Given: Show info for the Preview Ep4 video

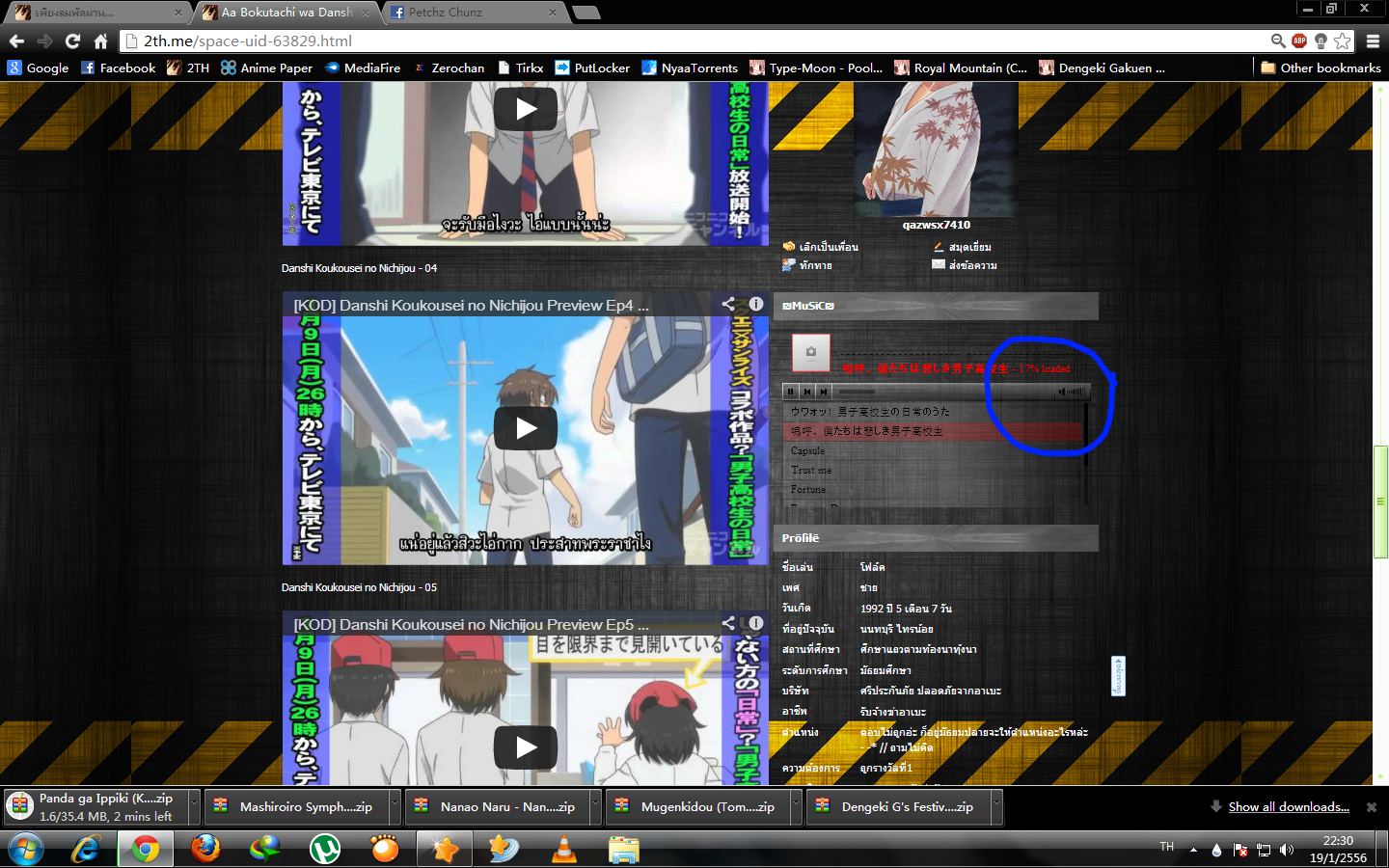Looking at the screenshot, I should (x=756, y=304).
